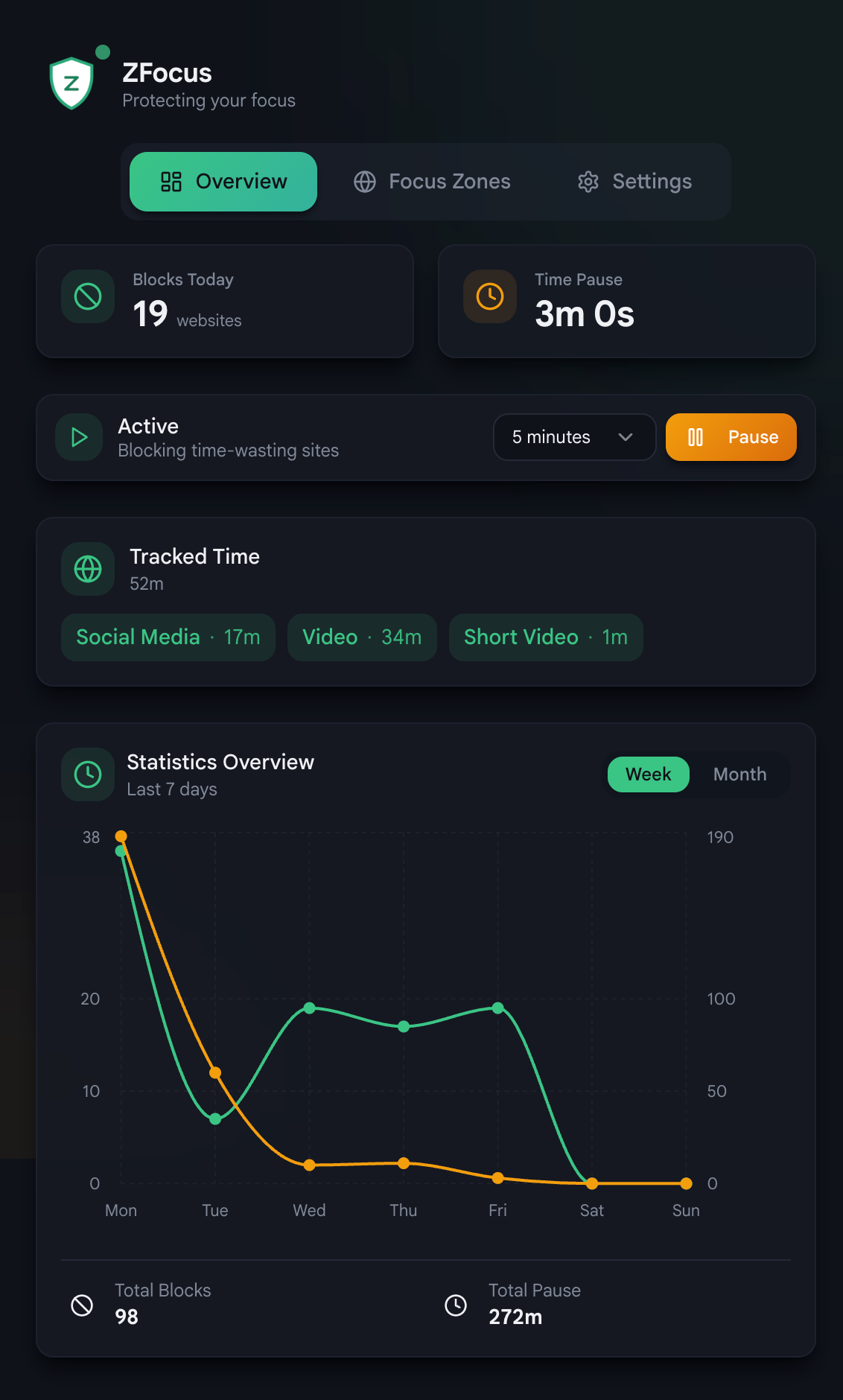Open the 5 minutes duration dropdown
This screenshot has width=843, height=1400.
[x=573, y=437]
